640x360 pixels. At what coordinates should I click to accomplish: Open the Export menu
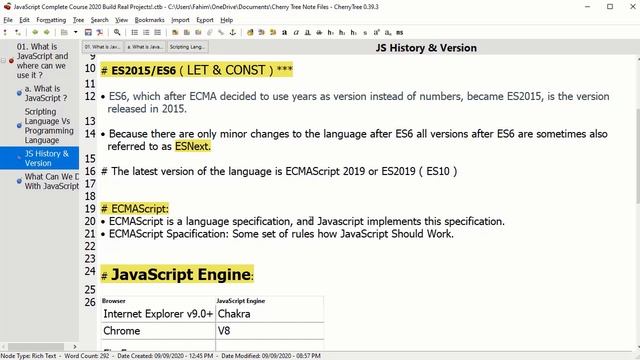pyautogui.click(x=204, y=20)
